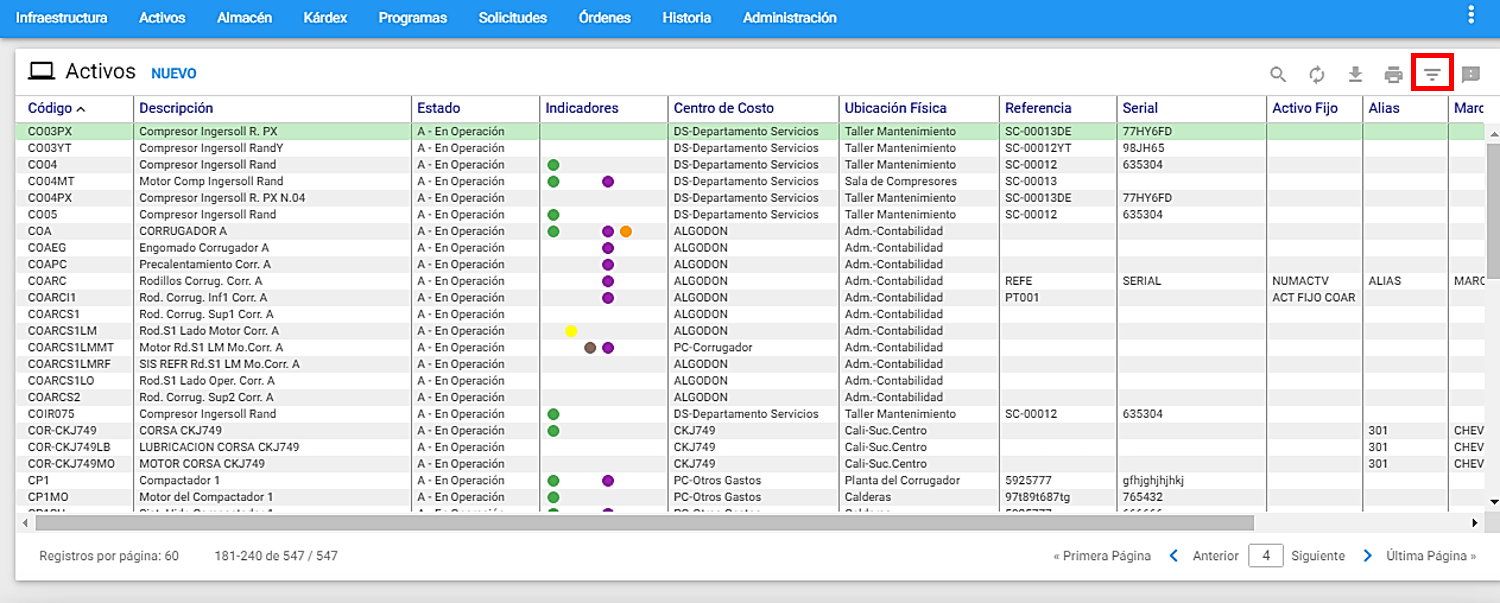Open the Activos menu
This screenshot has height=603, width=1500.
click(x=162, y=18)
